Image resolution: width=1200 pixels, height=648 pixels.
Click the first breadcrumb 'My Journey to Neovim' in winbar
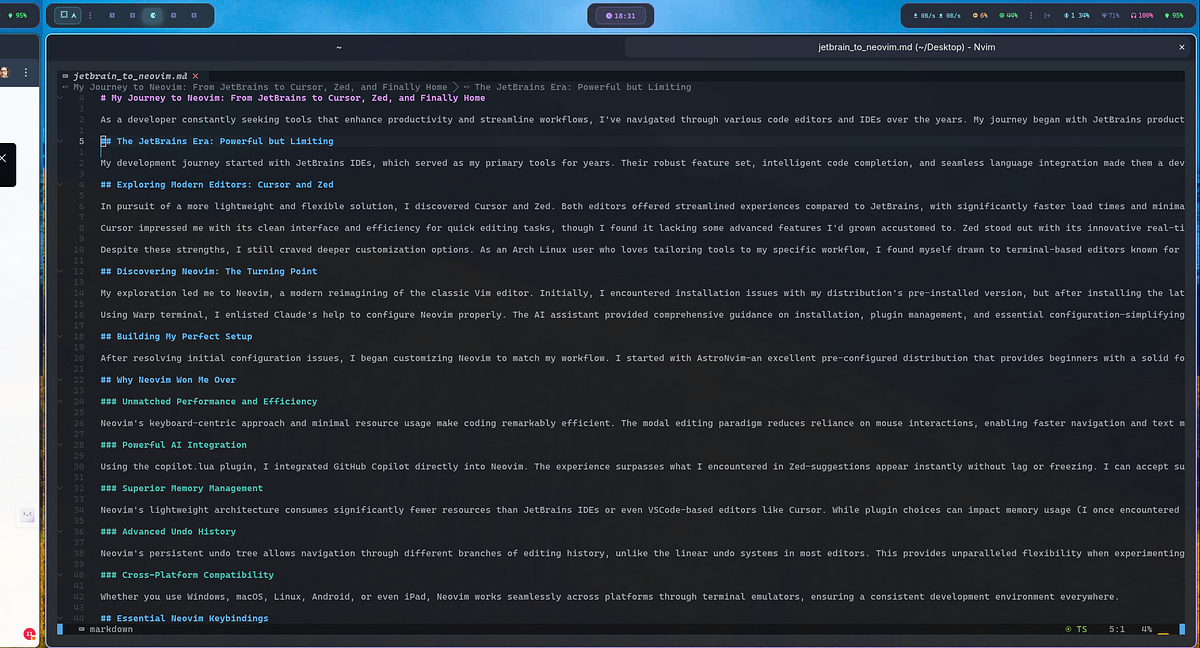pos(260,87)
